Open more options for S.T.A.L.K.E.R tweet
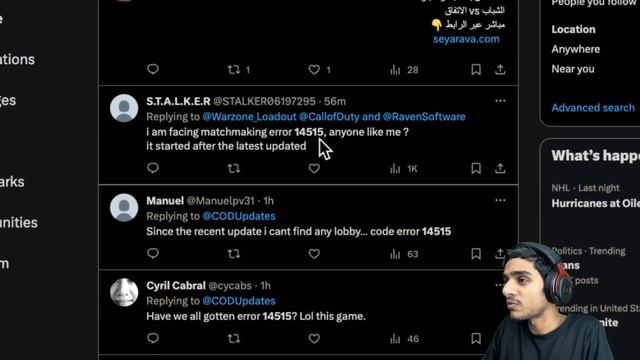This screenshot has height=360, width=640. pyautogui.click(x=500, y=101)
